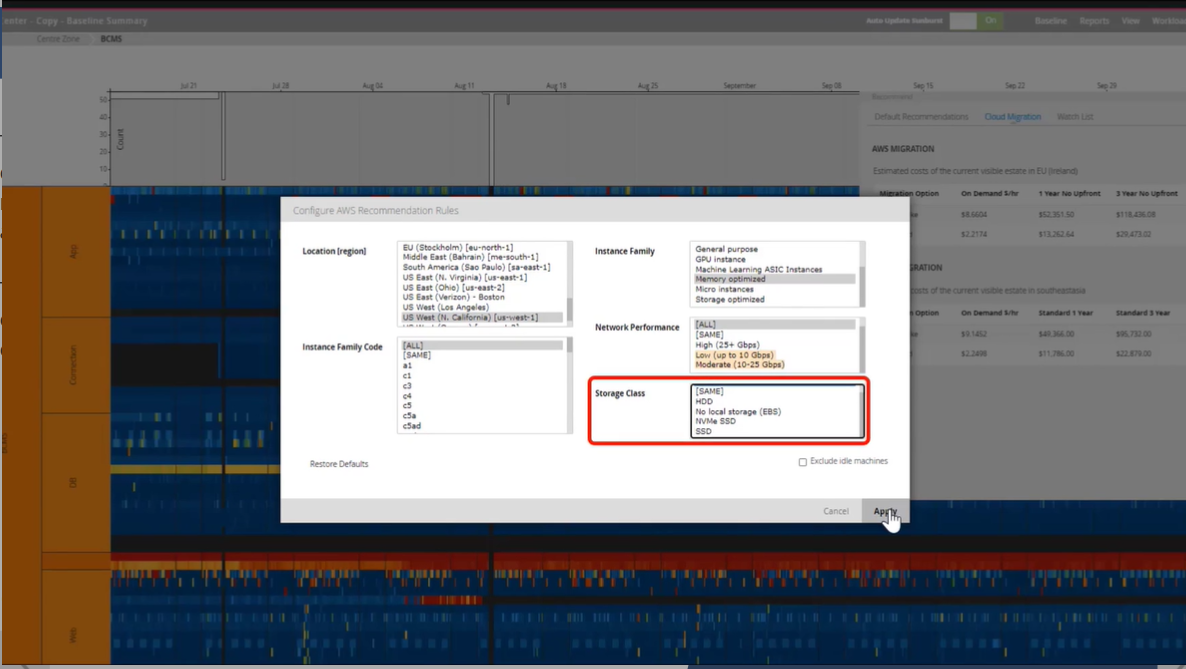Screen dimensions: 1186x669
Task: Select GPU instance family
Action: click(720, 259)
